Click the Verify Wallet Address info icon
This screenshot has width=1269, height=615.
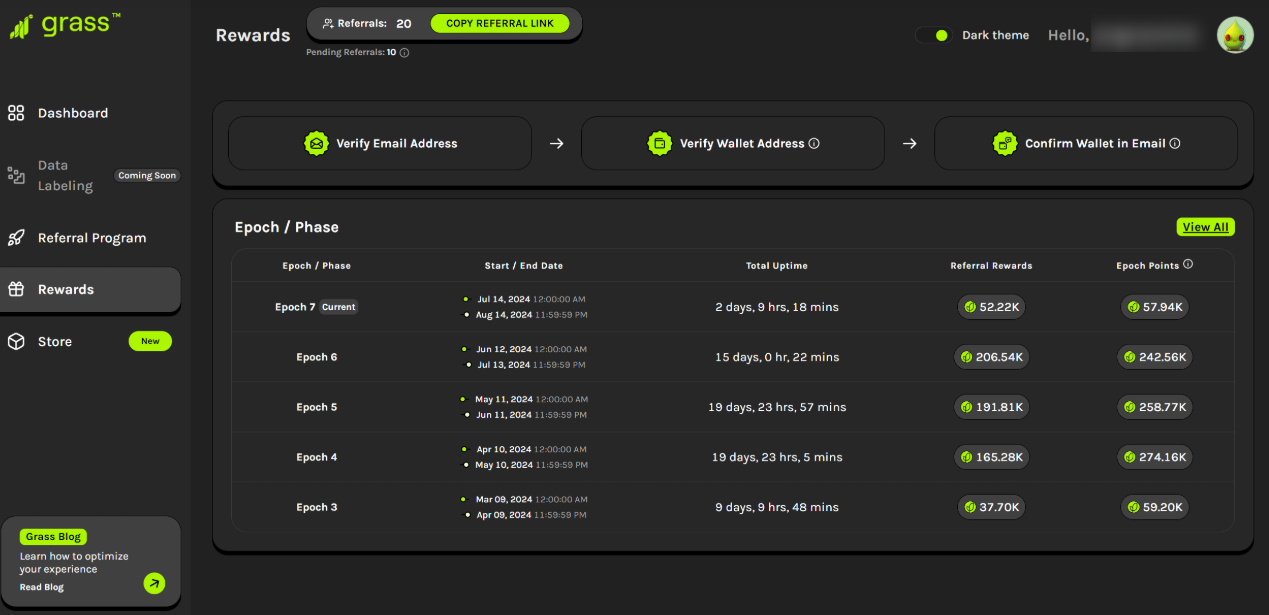(814, 144)
